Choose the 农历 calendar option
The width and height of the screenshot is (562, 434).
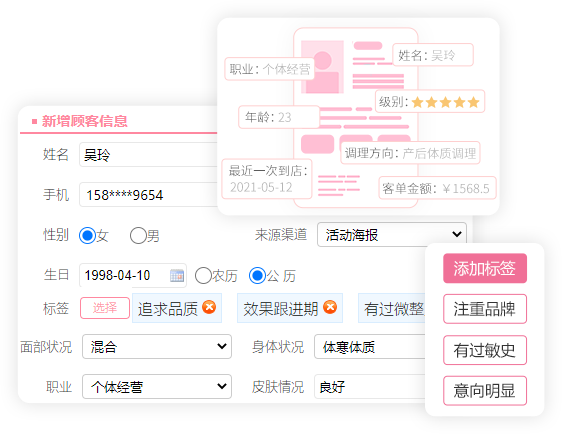[203, 276]
